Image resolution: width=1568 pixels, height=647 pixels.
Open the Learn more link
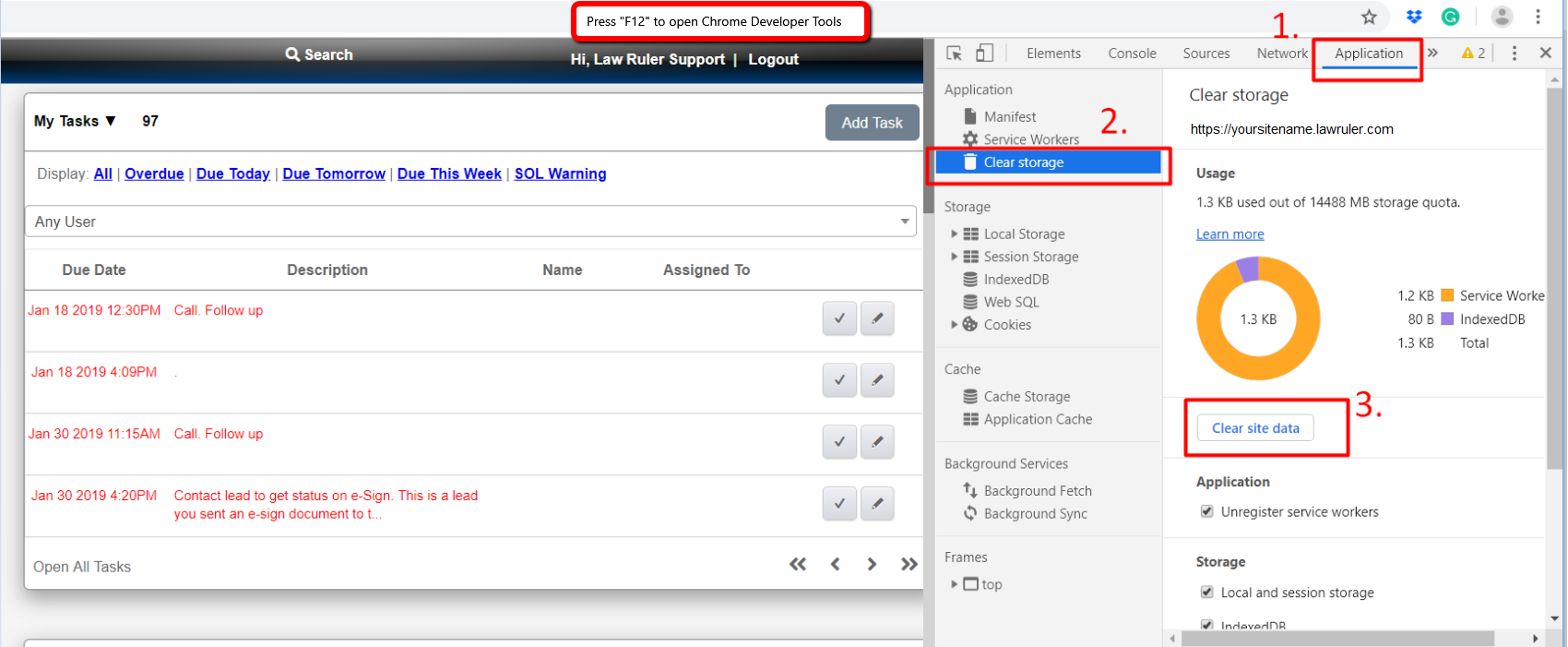pos(1229,234)
